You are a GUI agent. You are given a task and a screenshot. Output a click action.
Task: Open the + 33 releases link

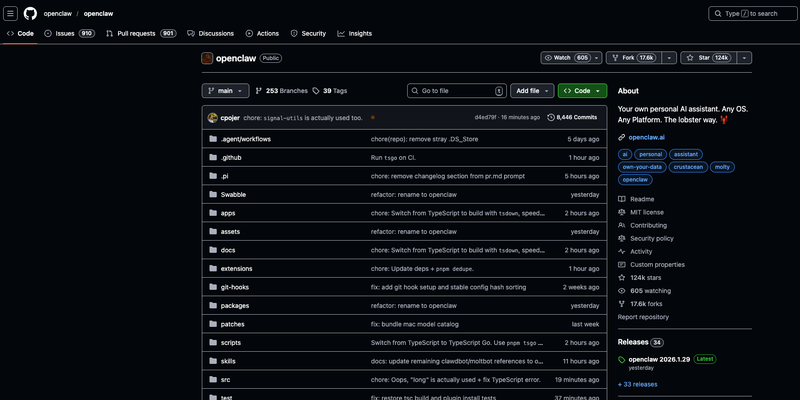click(637, 384)
